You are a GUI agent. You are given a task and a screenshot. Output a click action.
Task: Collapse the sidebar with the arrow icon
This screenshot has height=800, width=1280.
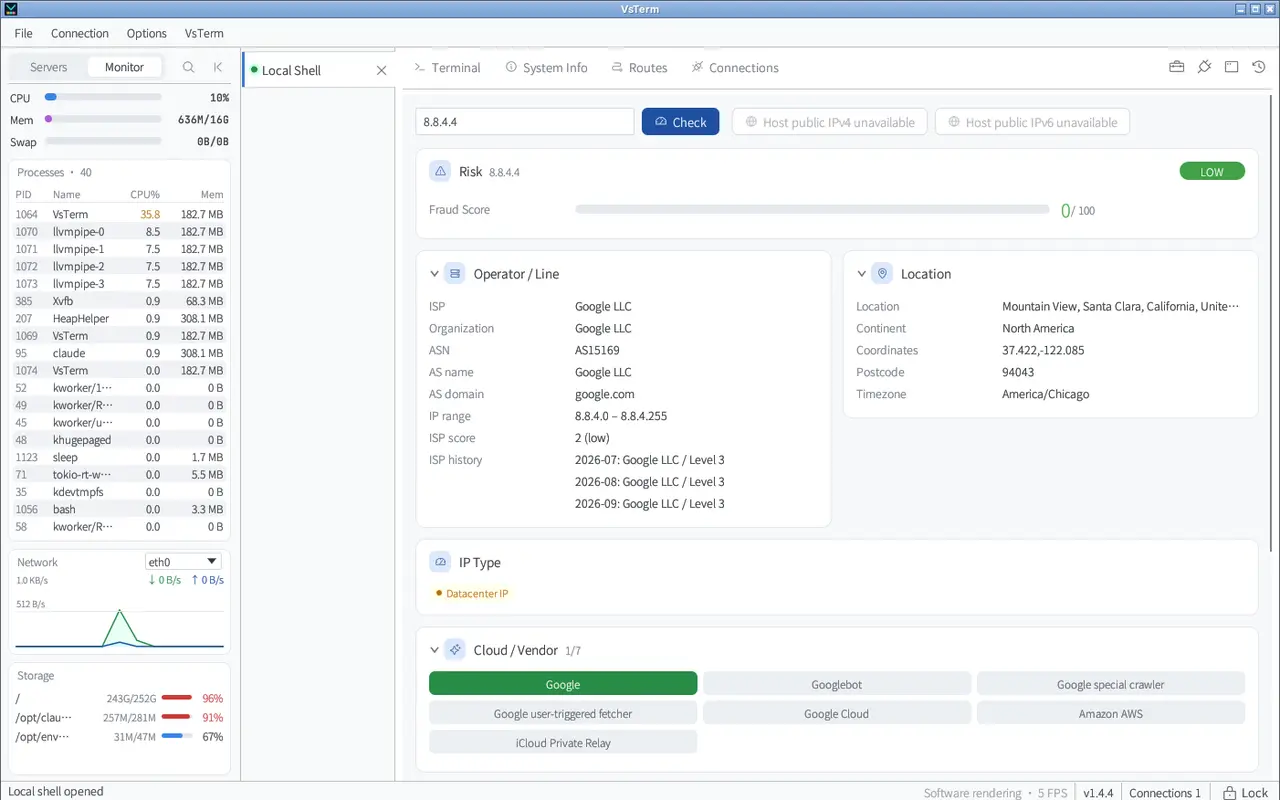pos(218,67)
